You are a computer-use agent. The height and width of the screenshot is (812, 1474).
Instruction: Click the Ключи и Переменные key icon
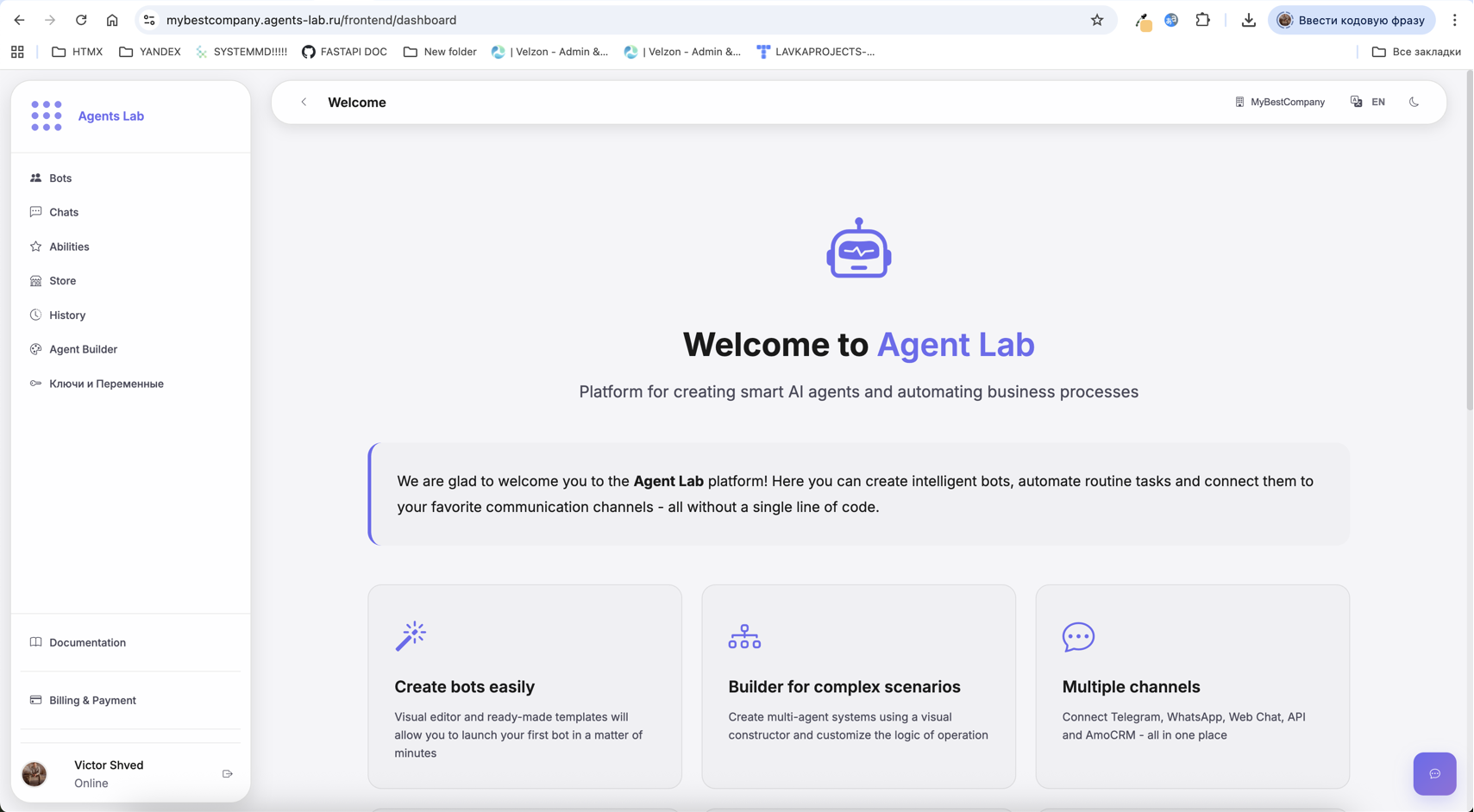(35, 384)
